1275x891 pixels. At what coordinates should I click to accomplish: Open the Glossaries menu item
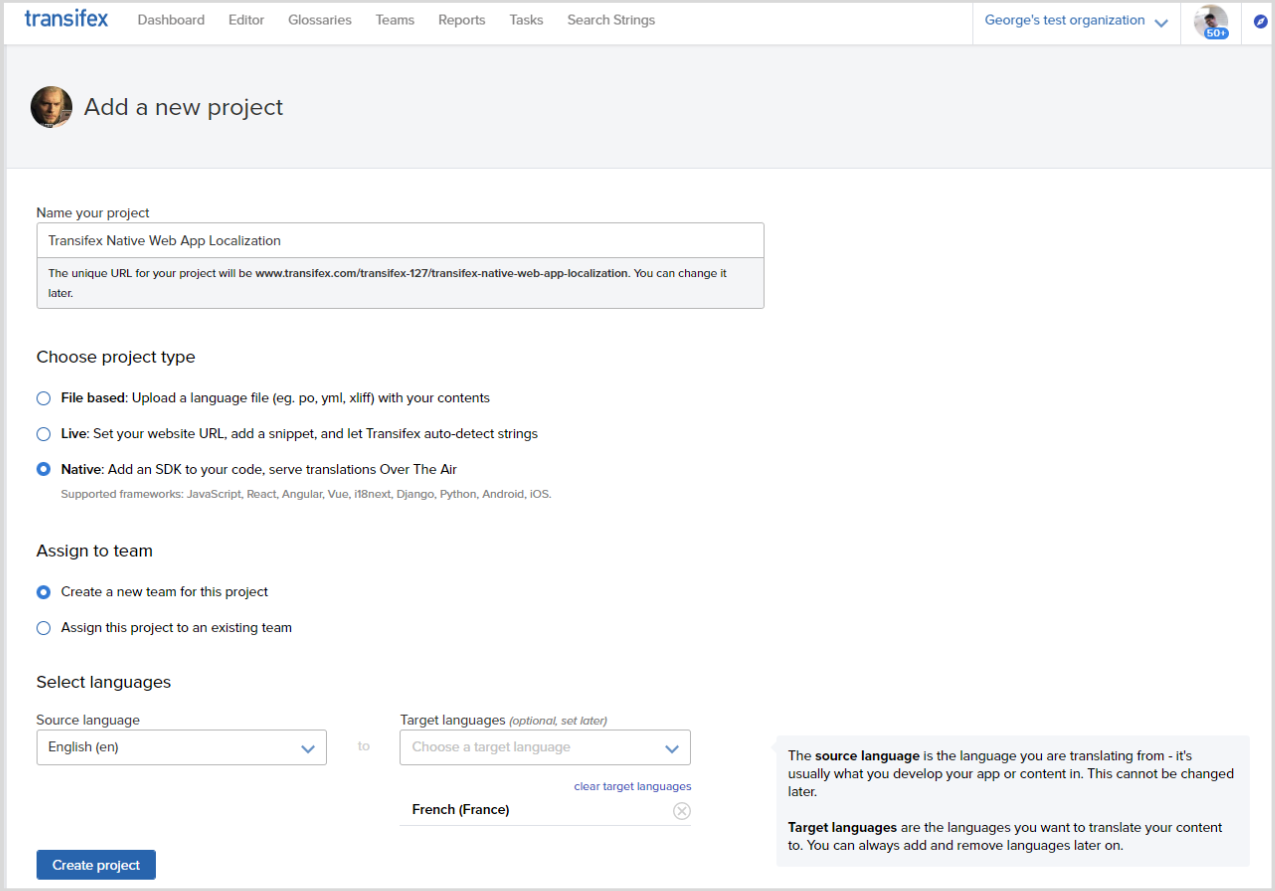tap(319, 20)
